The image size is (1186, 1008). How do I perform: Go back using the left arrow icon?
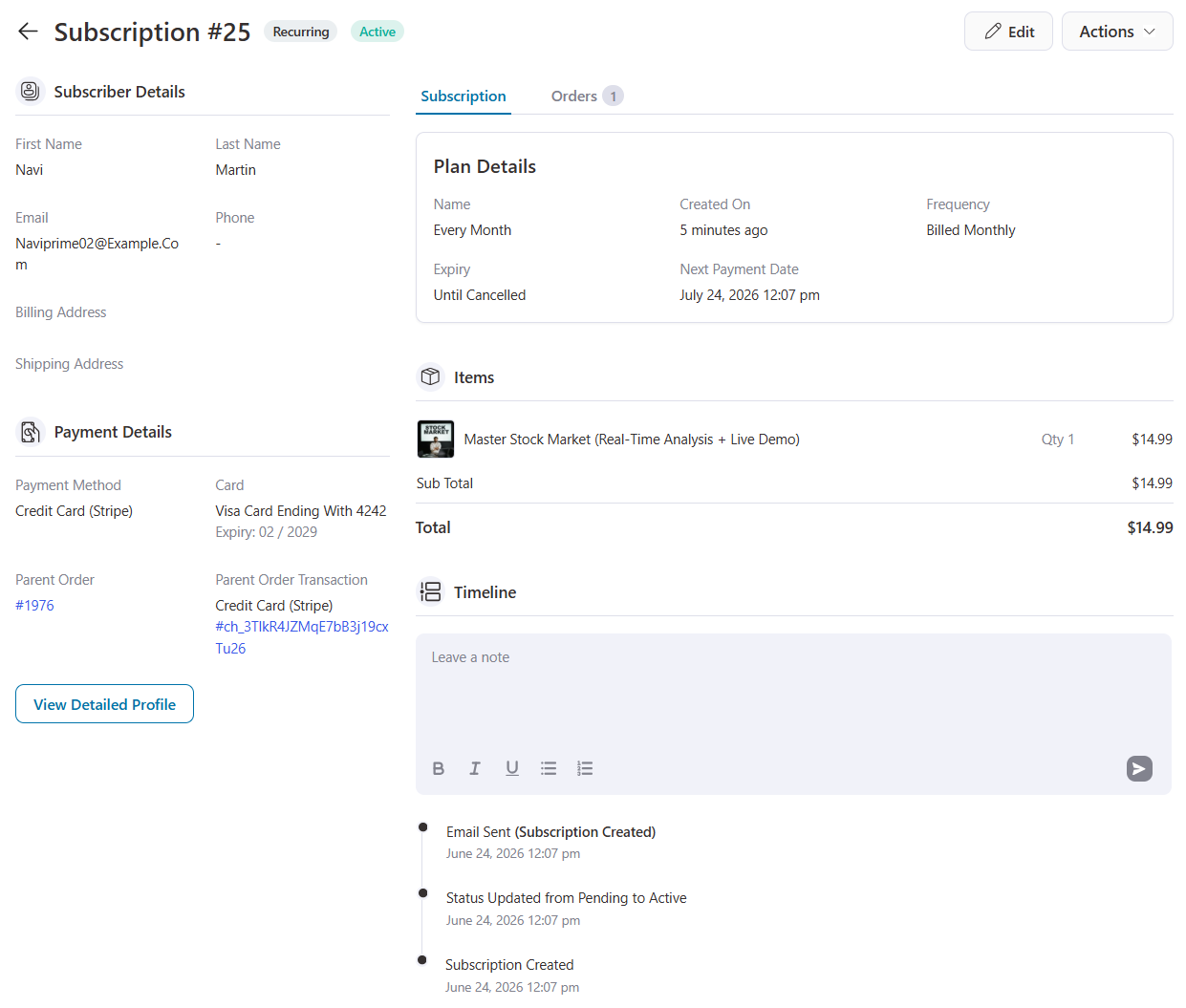pyautogui.click(x=28, y=32)
